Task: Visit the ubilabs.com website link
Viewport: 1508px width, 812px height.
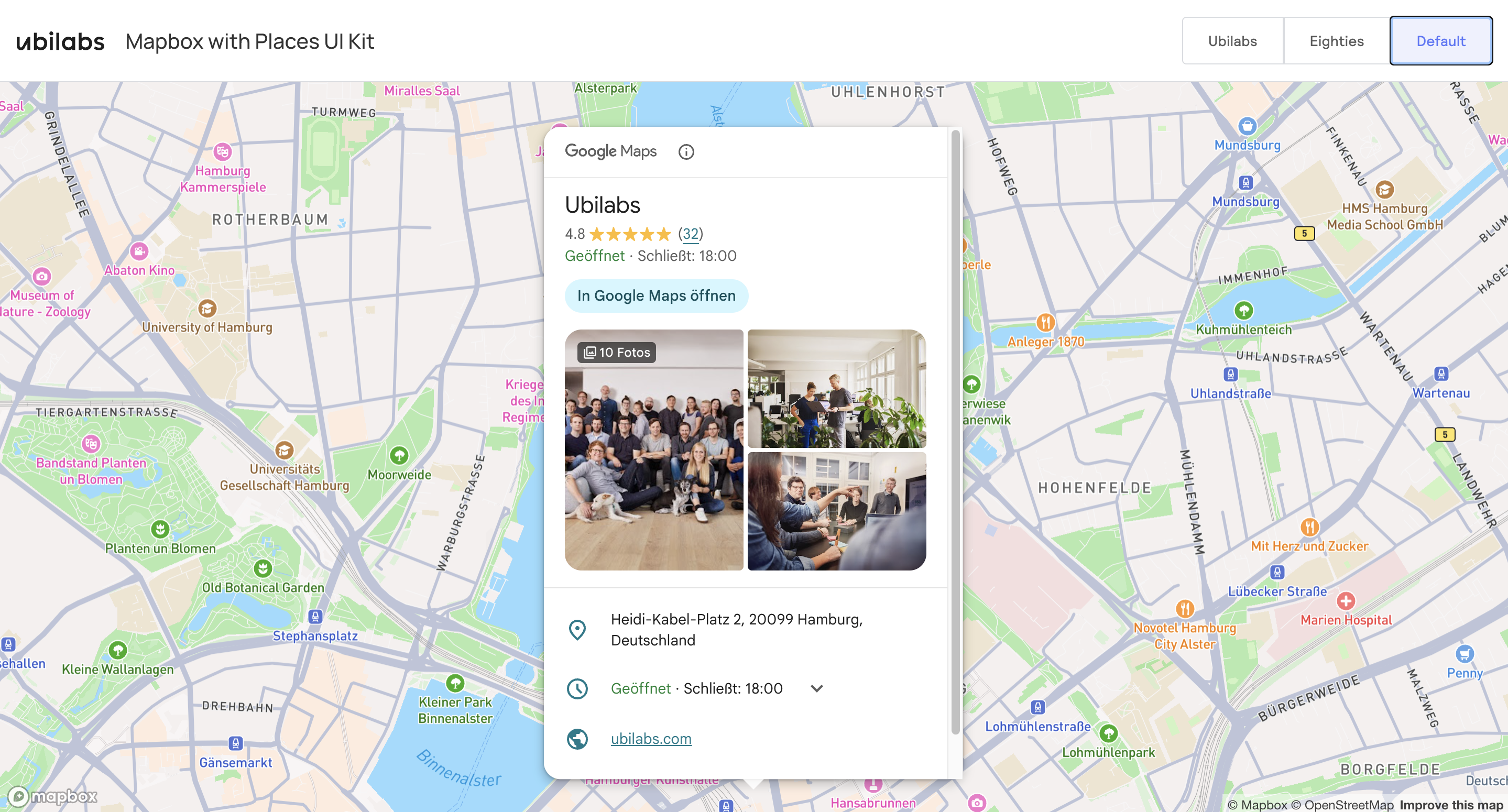Action: pos(651,739)
